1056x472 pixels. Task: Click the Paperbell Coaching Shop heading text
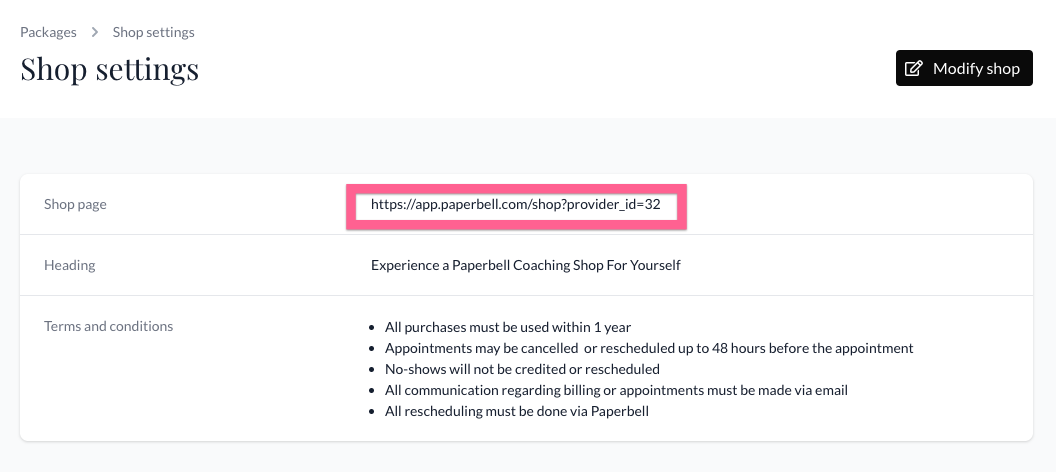tap(525, 265)
